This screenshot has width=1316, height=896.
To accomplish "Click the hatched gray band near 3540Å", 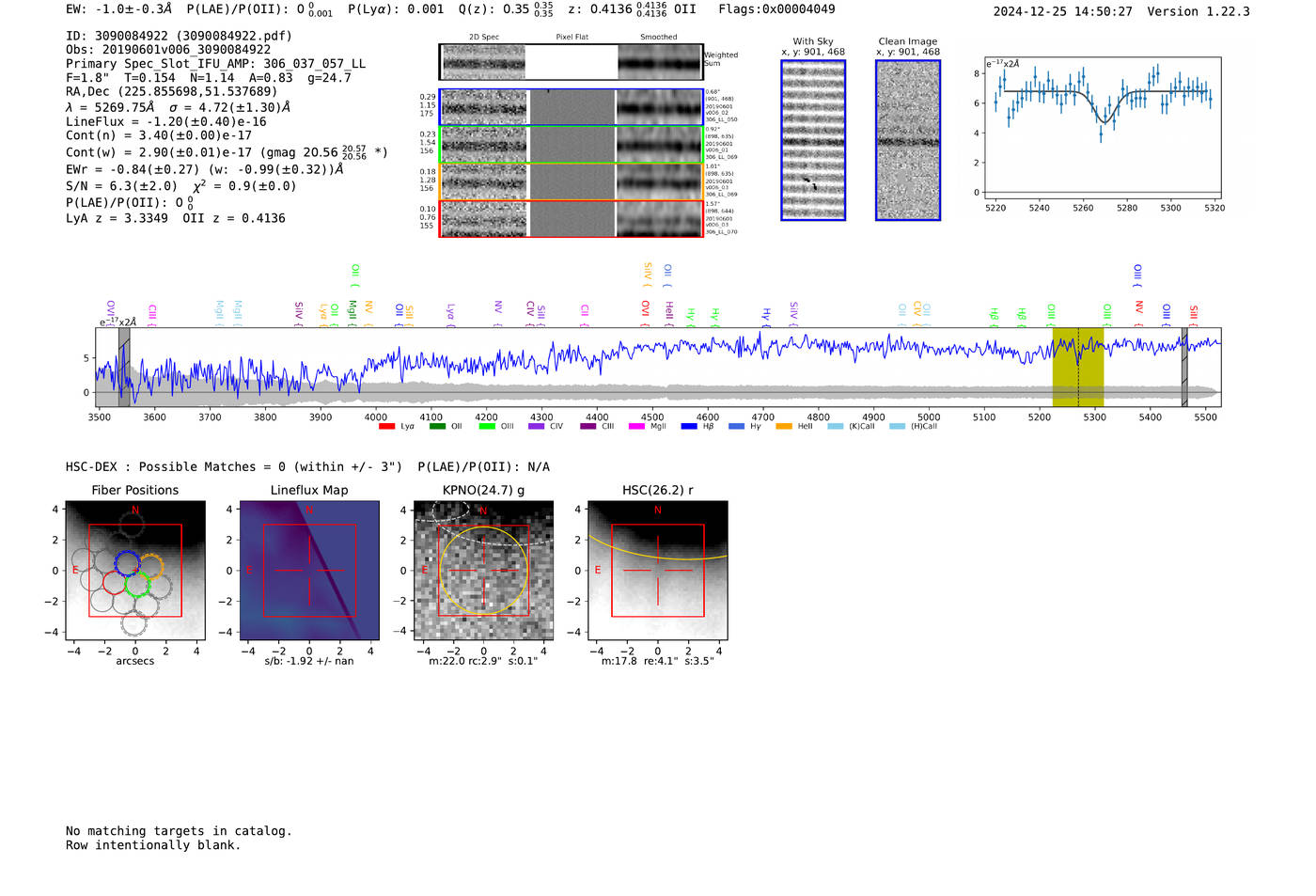I will tap(124, 367).
